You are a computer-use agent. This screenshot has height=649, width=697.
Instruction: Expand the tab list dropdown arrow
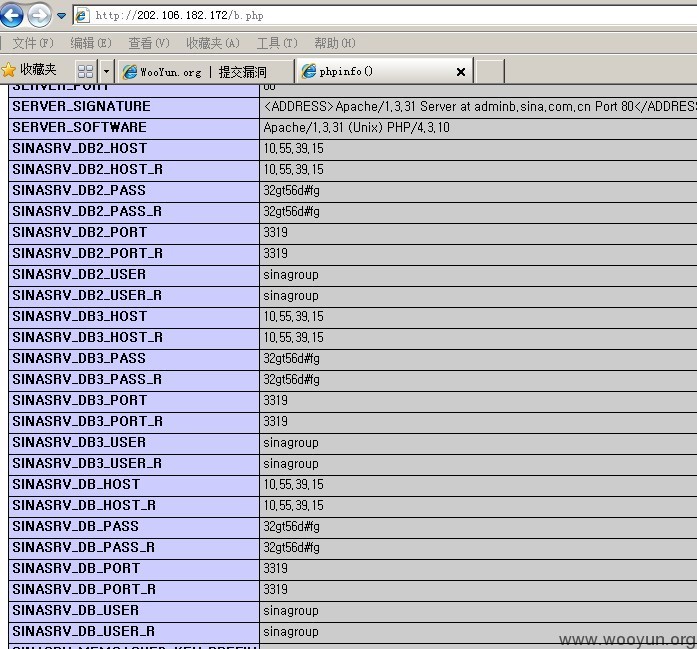pos(106,71)
